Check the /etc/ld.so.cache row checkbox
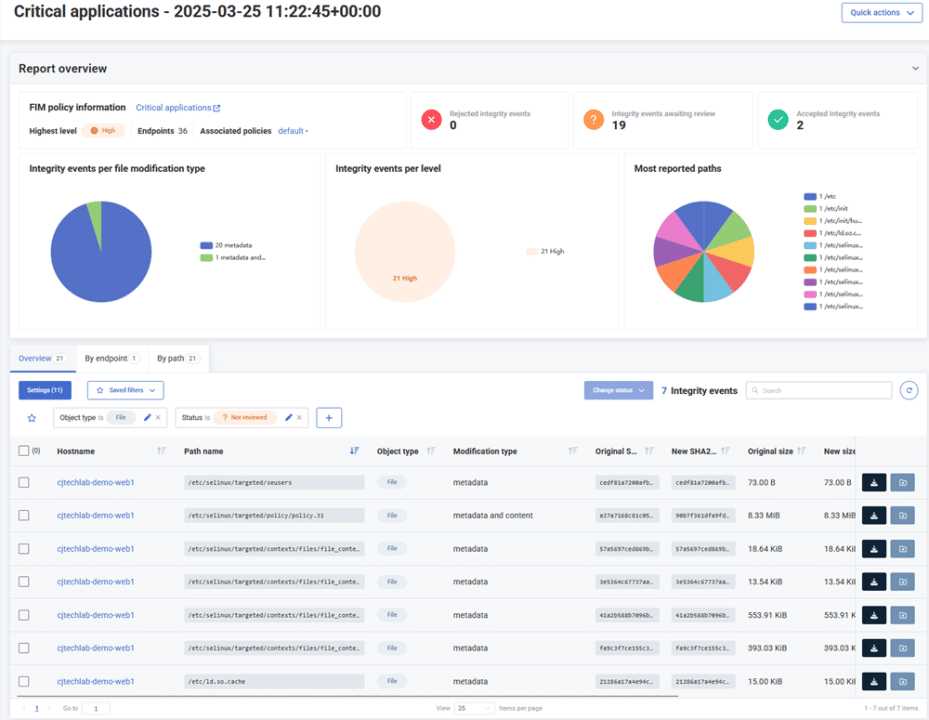Viewport: 929px width, 720px height. tap(24, 681)
